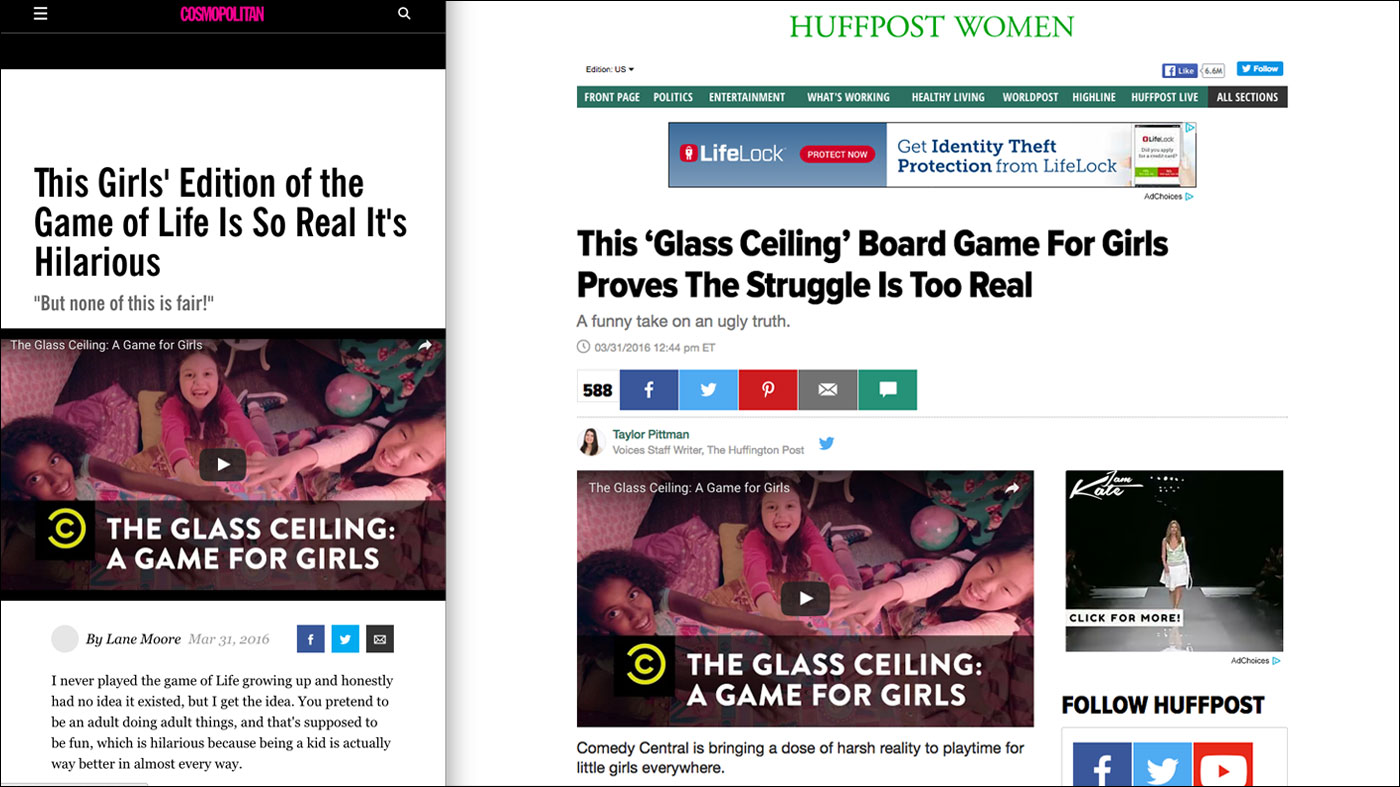The height and width of the screenshot is (787, 1400).
Task: Click the LifeLock identity theft ad text
Action: [x=1006, y=156]
